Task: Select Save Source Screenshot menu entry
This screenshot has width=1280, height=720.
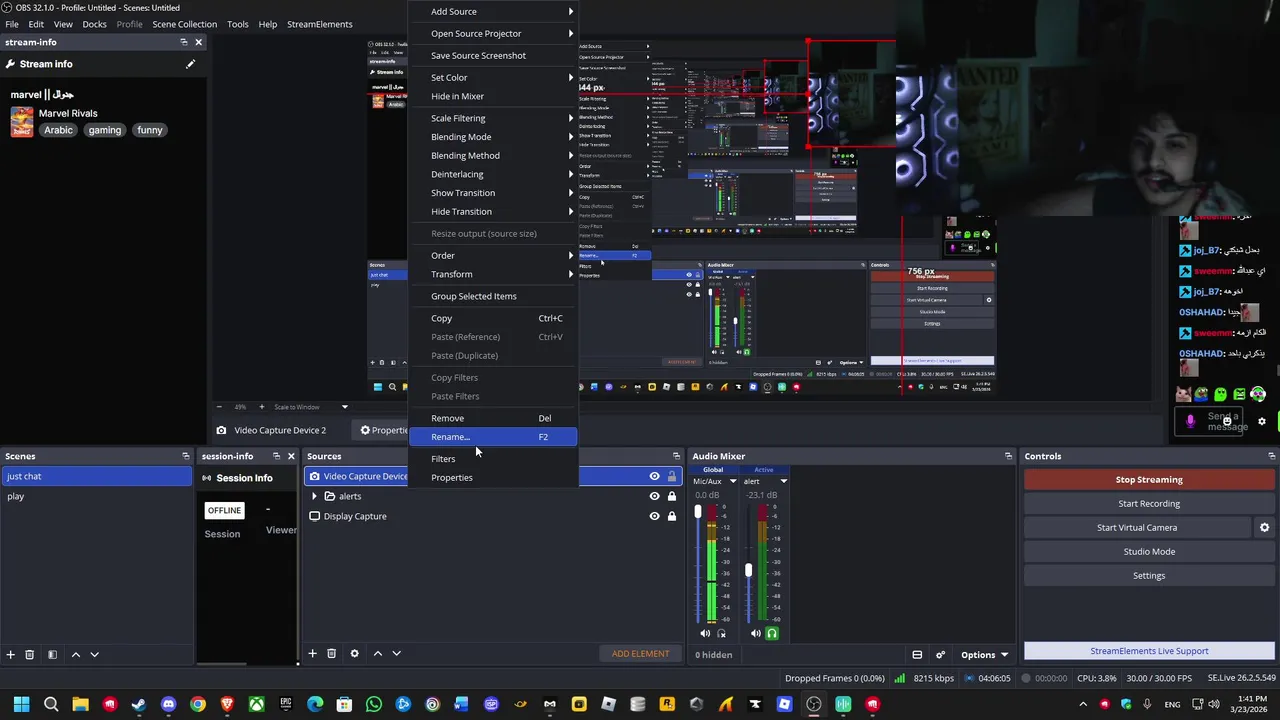Action: (x=493, y=55)
